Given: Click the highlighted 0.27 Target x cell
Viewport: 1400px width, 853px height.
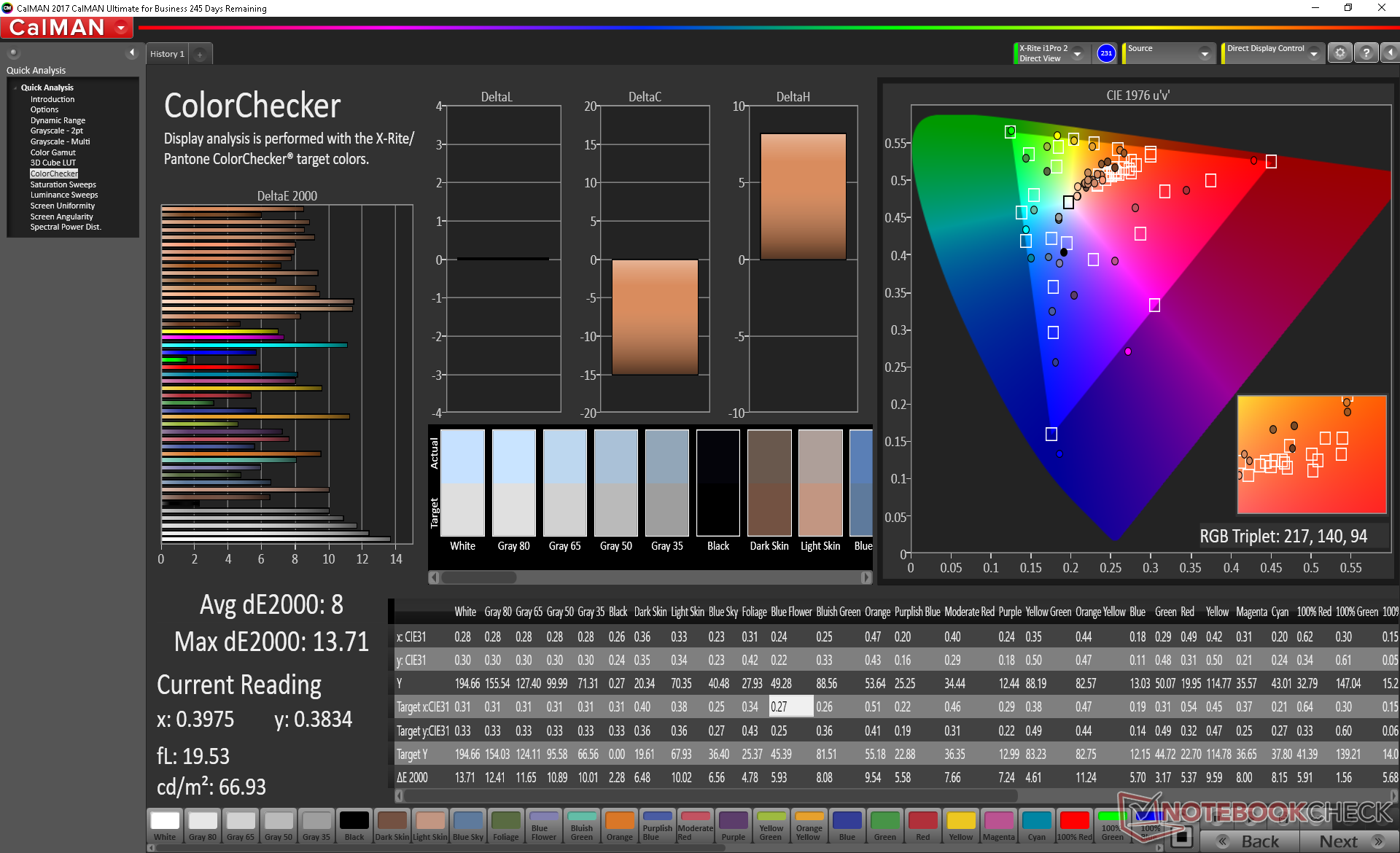Looking at the screenshot, I should click(x=791, y=706).
